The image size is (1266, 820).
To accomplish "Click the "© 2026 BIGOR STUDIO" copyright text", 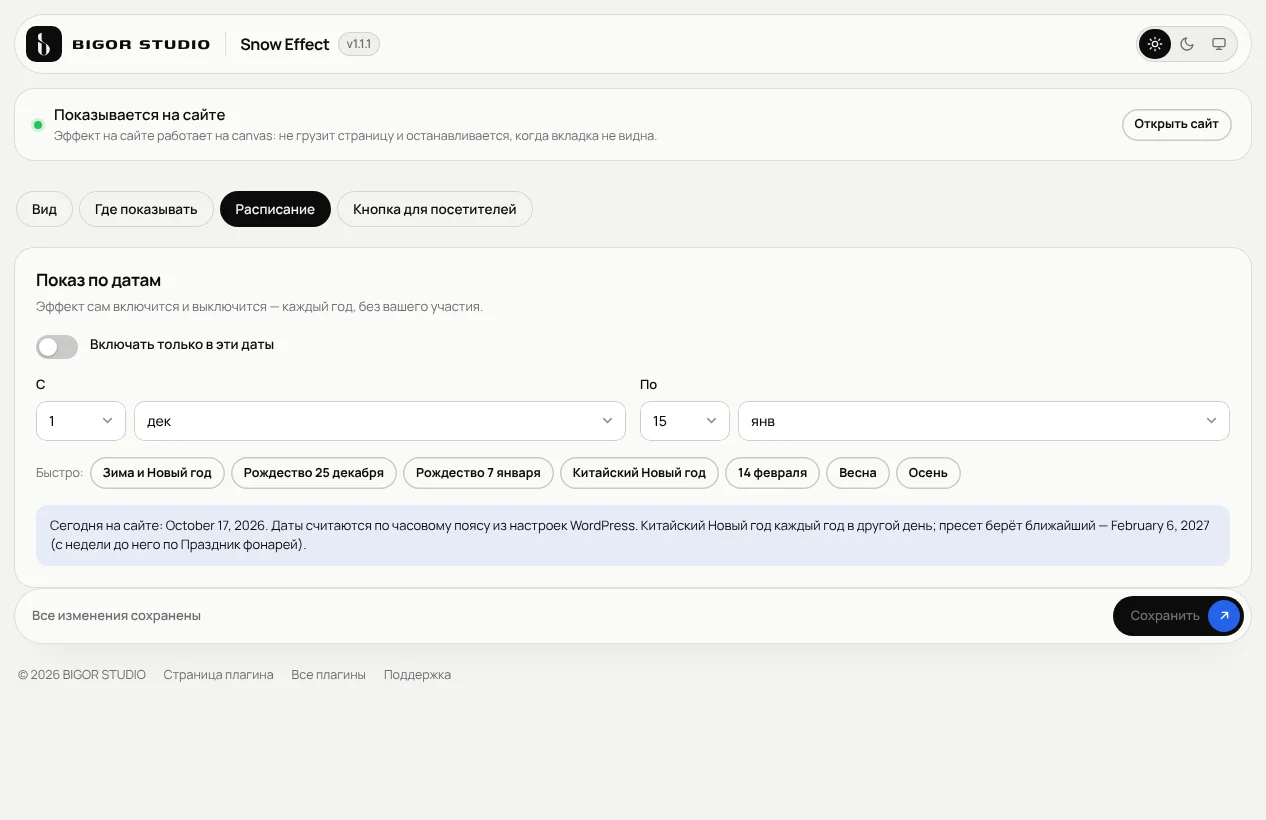I will pyautogui.click(x=82, y=675).
